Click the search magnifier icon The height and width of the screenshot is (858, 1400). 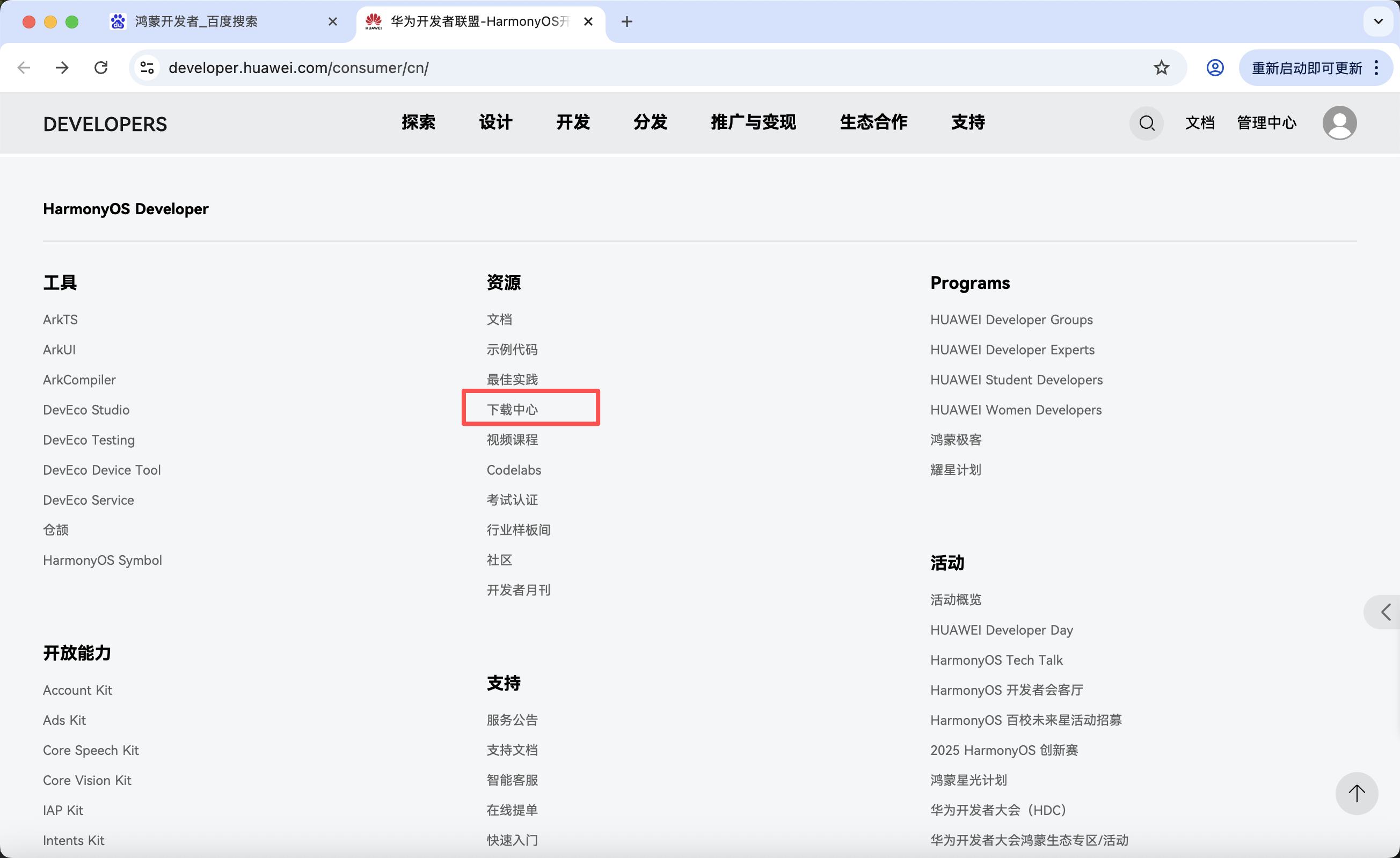point(1147,123)
